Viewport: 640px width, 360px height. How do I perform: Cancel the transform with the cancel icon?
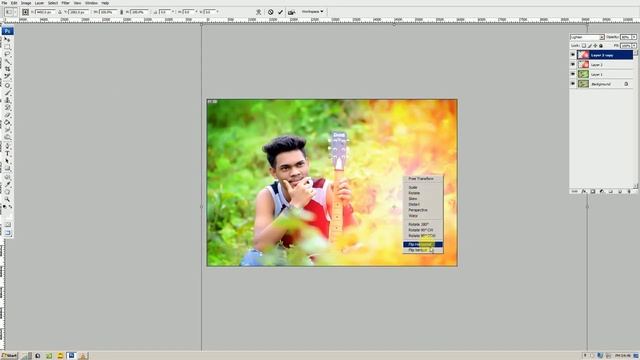tap(271, 12)
